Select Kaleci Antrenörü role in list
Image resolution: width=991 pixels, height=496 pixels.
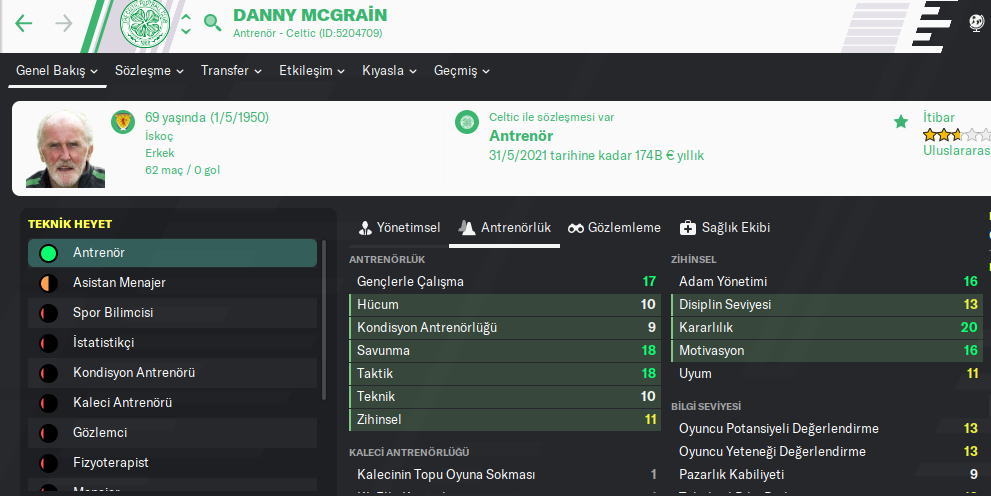click(123, 403)
